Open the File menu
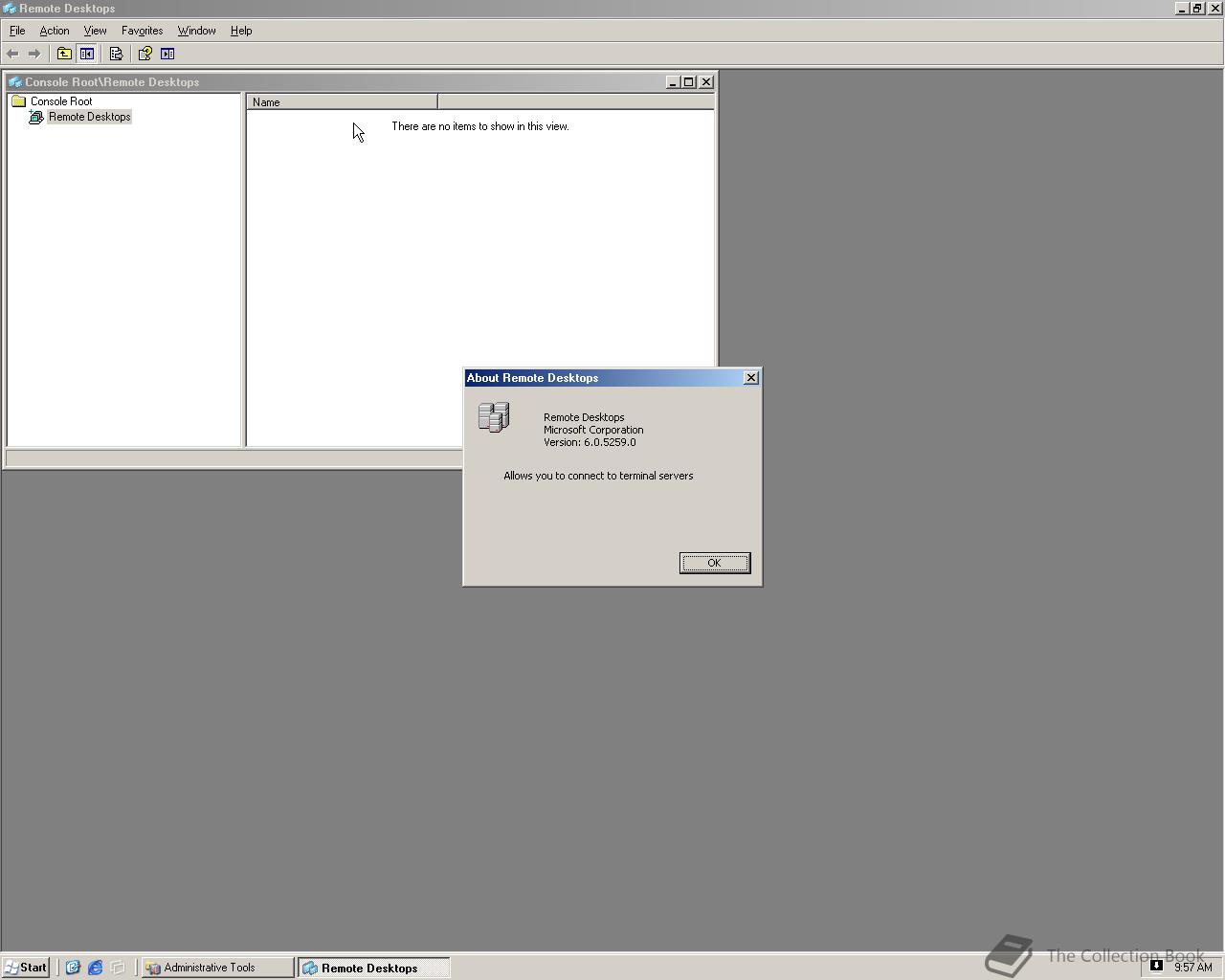 coord(17,31)
